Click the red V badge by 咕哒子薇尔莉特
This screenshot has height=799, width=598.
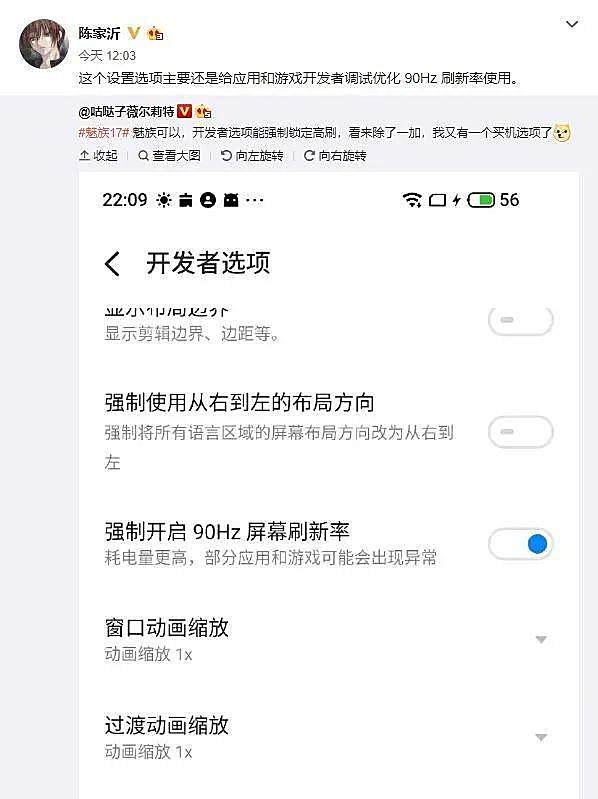[184, 111]
